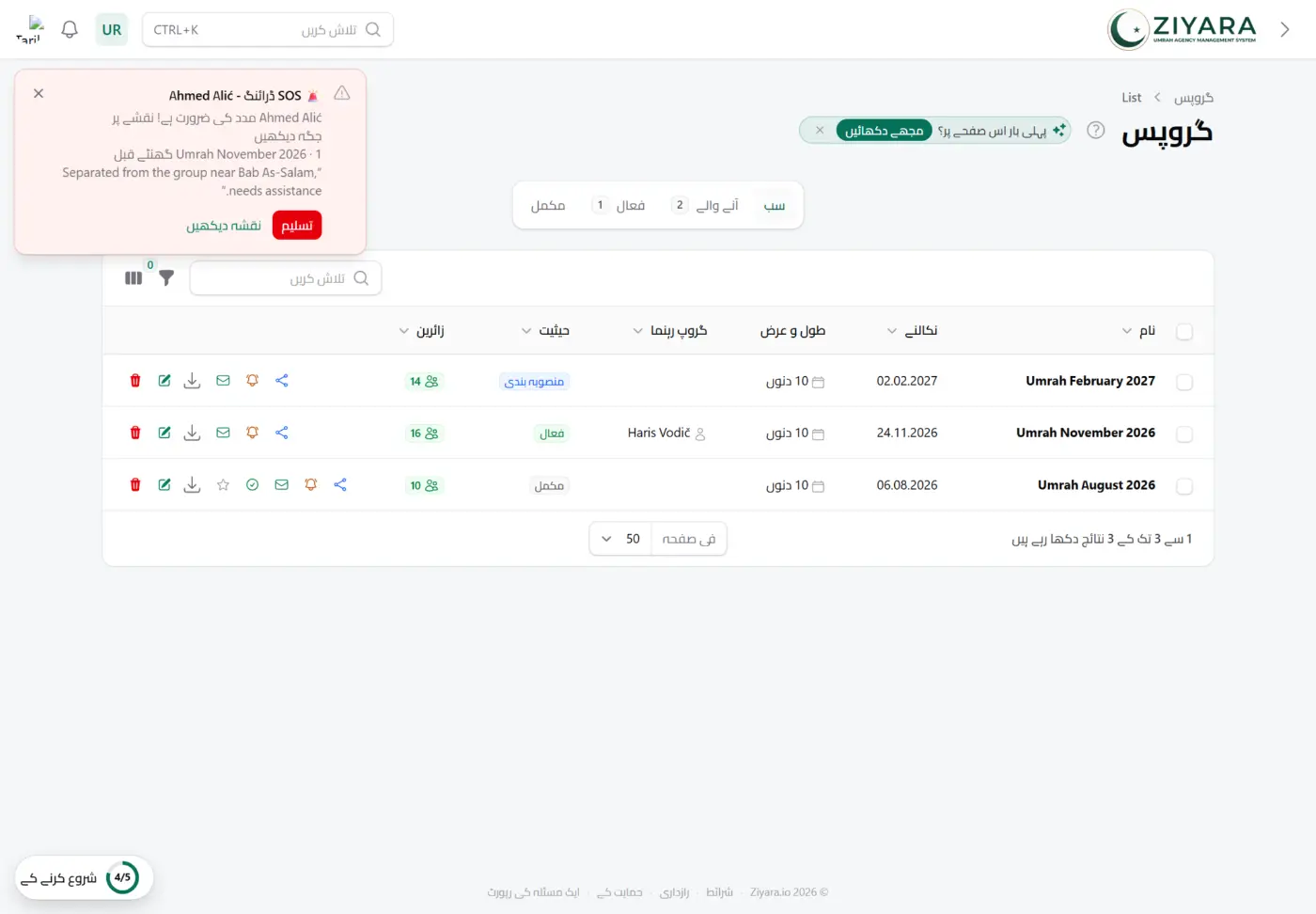The width and height of the screenshot is (1316, 914).
Task: Open the نقشہ دیکھیں link
Action: (224, 226)
